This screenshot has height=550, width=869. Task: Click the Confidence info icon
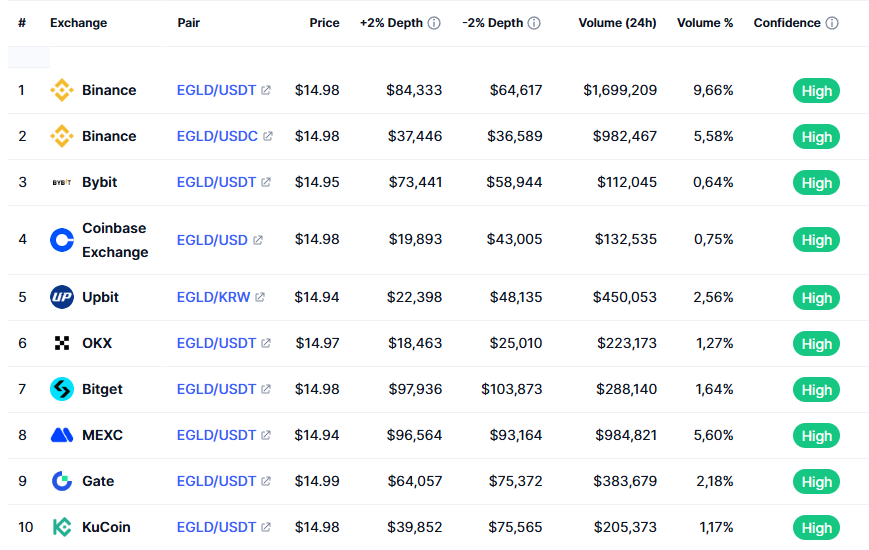click(x=832, y=23)
